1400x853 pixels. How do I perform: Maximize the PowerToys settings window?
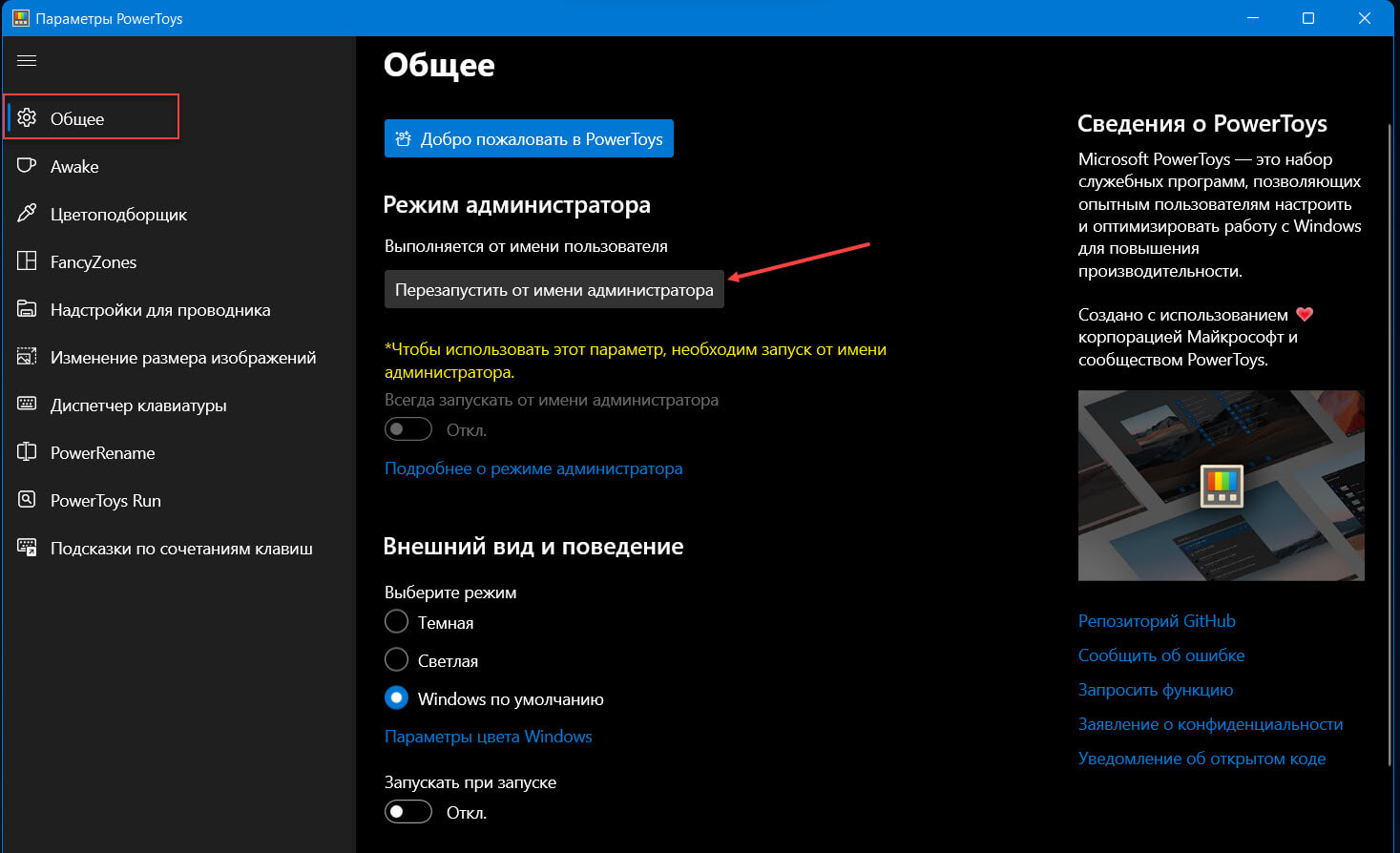coord(1308,18)
